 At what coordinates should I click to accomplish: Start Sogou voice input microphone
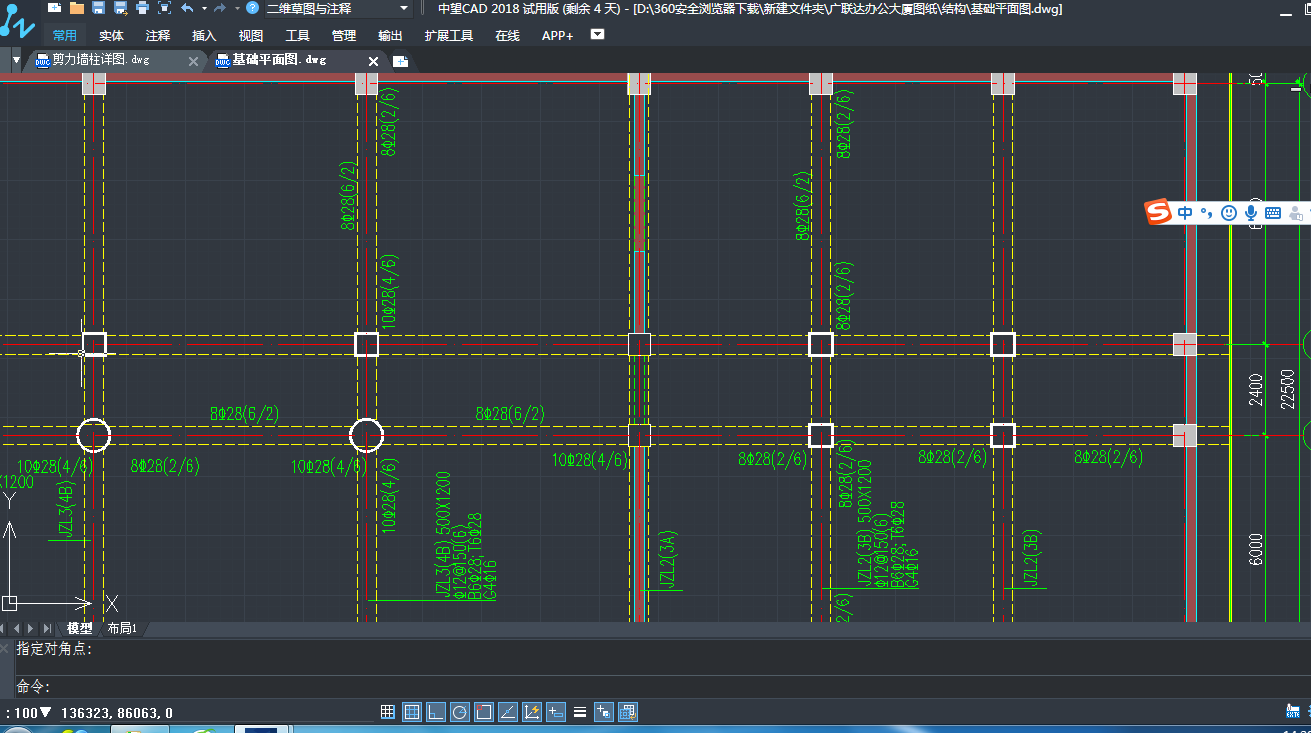[1251, 212]
